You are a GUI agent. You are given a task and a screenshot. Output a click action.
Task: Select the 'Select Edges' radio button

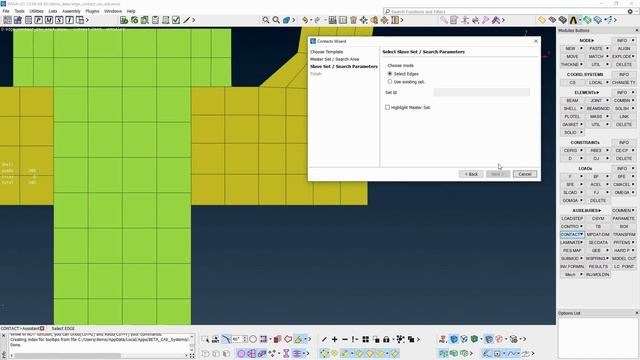click(x=390, y=74)
